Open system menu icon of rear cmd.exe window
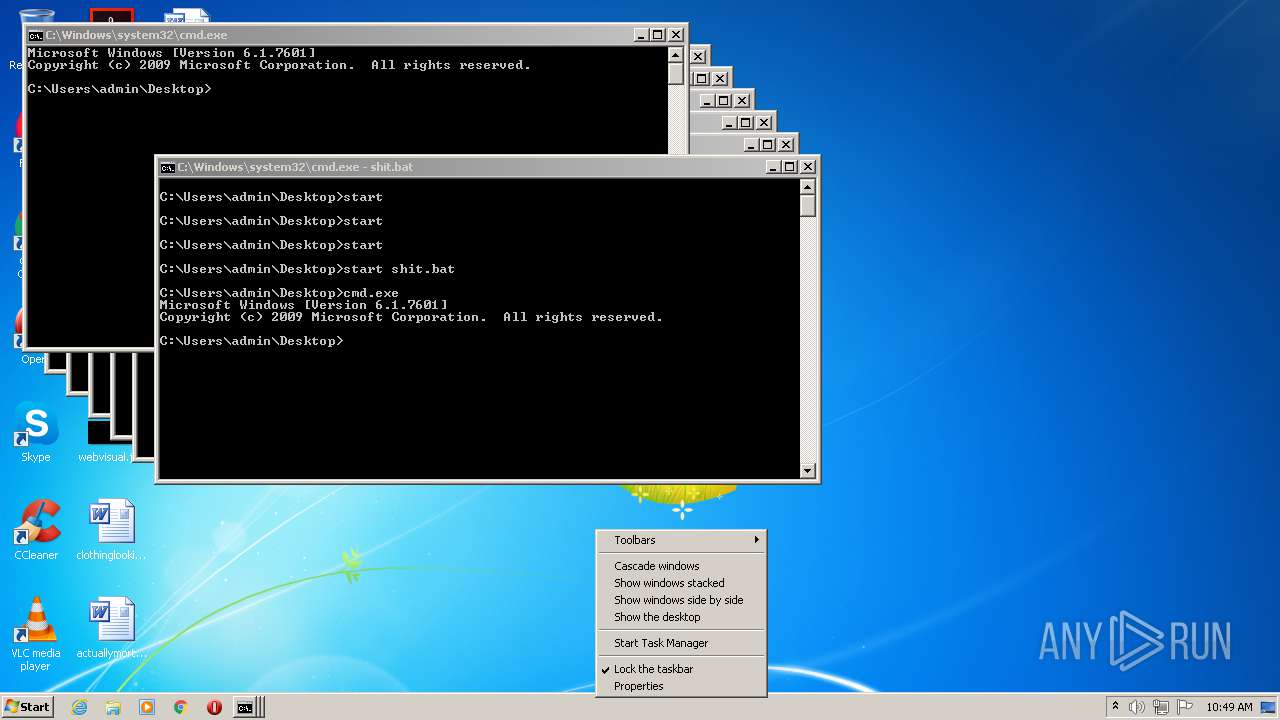This screenshot has height=720, width=1280. coord(36,35)
